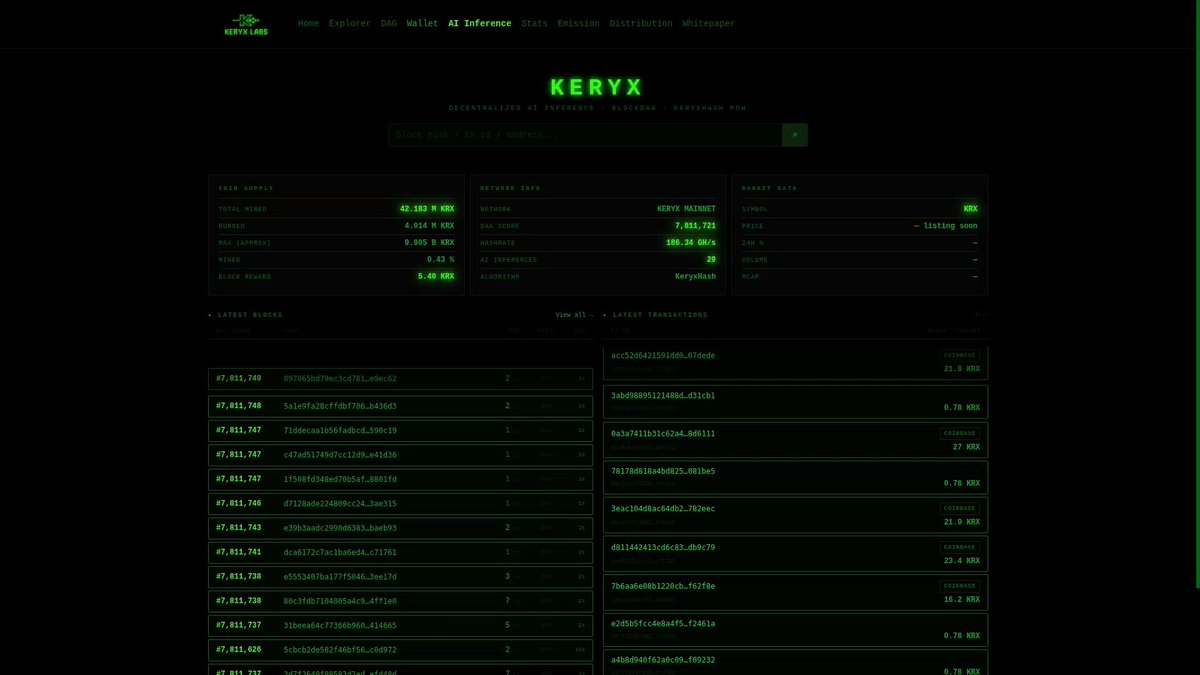Screen dimensions: 1200x675
Task: Go to the Home page
Action: 308,24
